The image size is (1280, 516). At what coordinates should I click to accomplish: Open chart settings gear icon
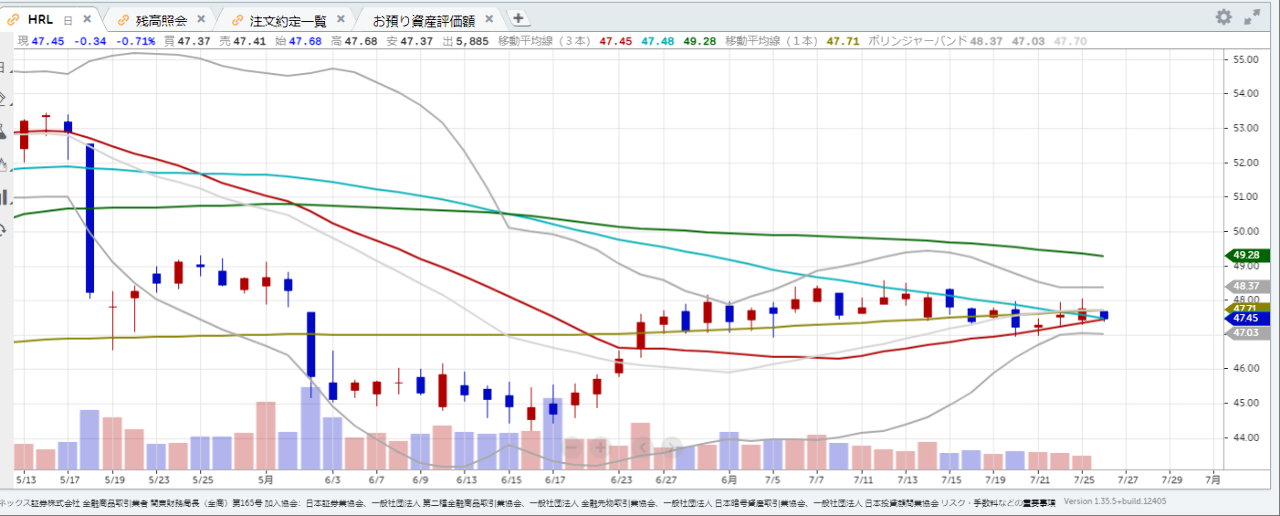[1224, 17]
